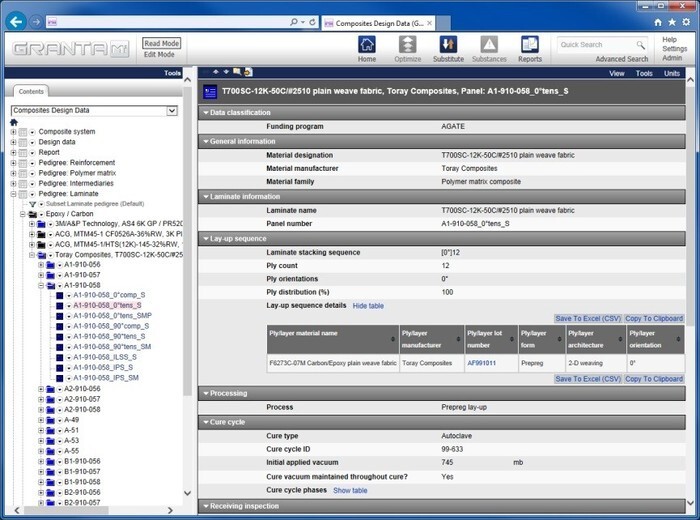700x520 pixels.
Task: Open the View menu in the record bar
Action: [x=617, y=73]
